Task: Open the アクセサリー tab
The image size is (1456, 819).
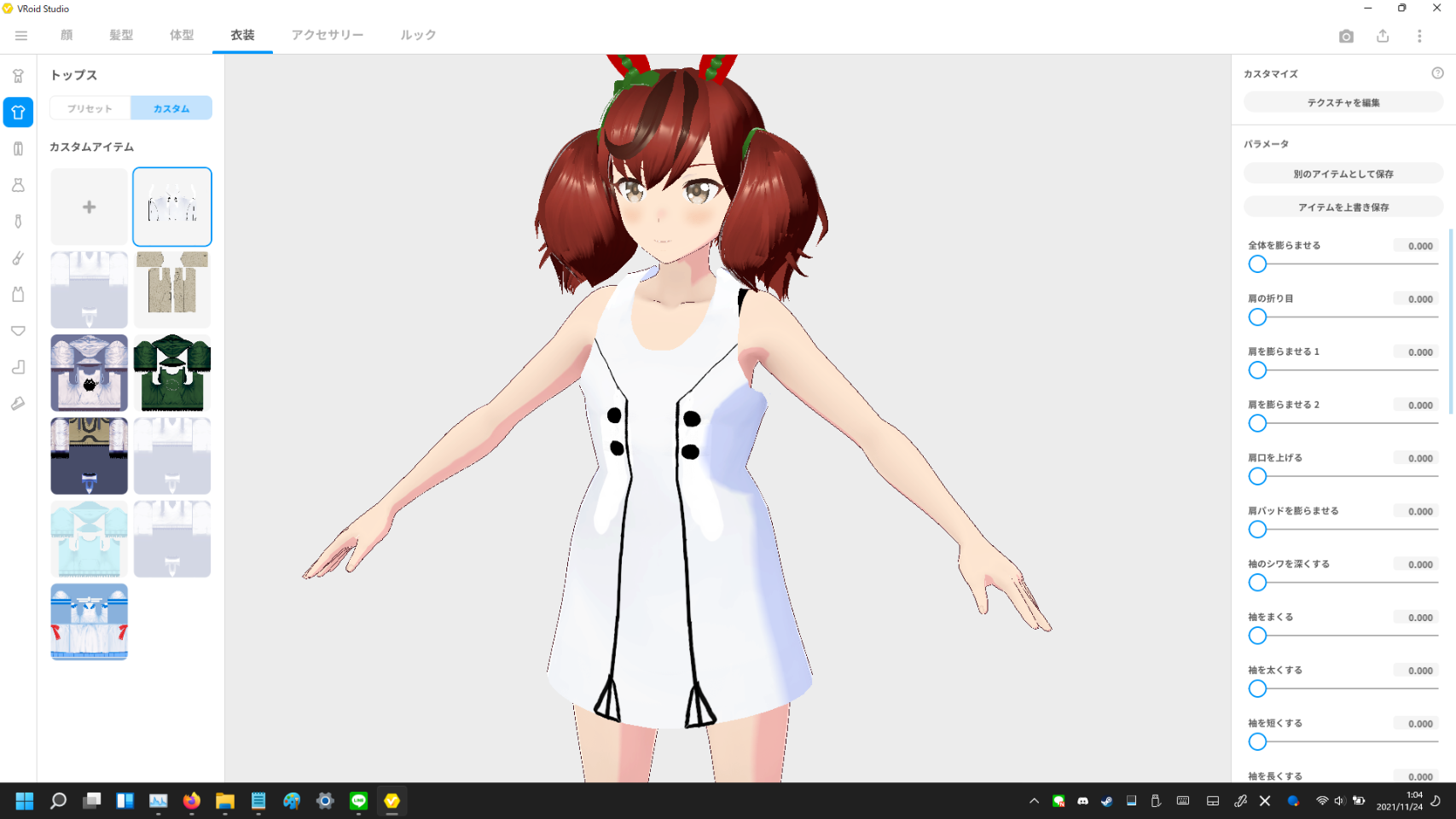Action: click(x=328, y=35)
